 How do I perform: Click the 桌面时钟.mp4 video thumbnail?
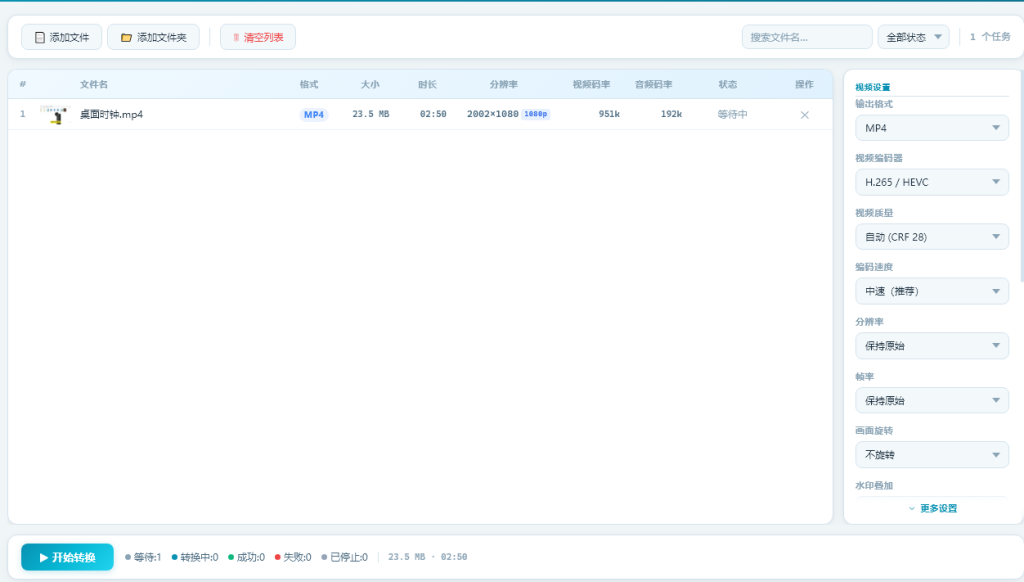[x=54, y=114]
